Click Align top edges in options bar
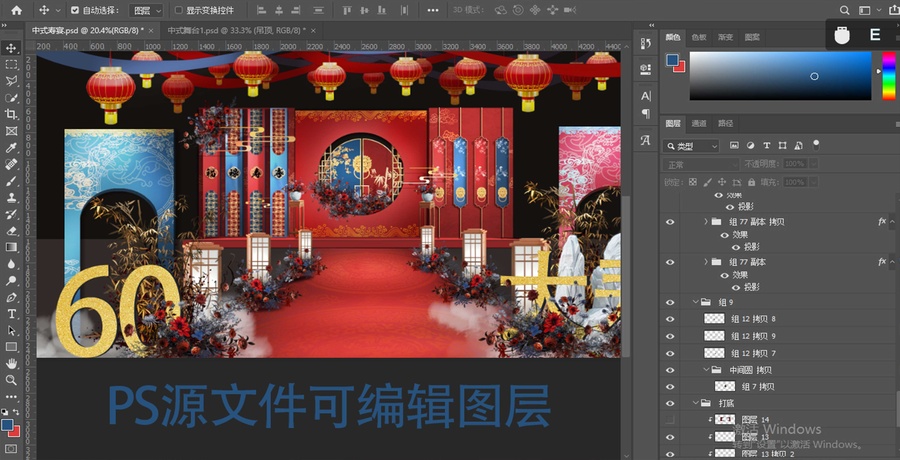Screen dimensions: 900x460 click(x=347, y=10)
